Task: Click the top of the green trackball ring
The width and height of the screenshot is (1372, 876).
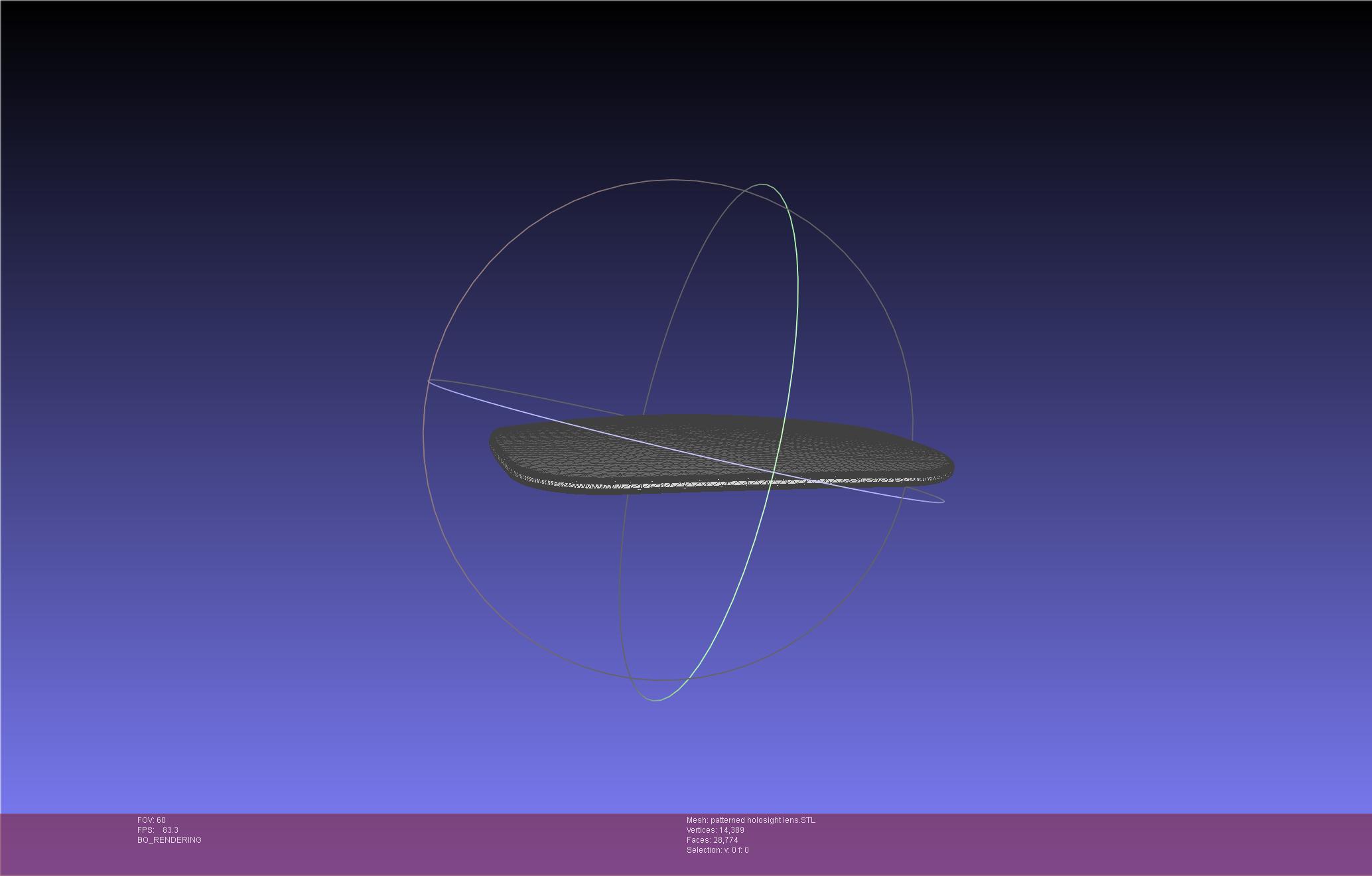Action: [x=763, y=185]
